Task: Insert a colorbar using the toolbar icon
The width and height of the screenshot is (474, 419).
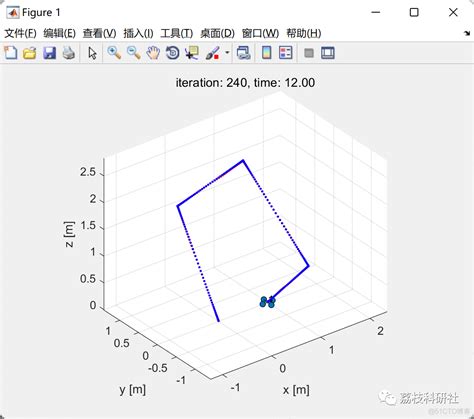Action: 266,53
